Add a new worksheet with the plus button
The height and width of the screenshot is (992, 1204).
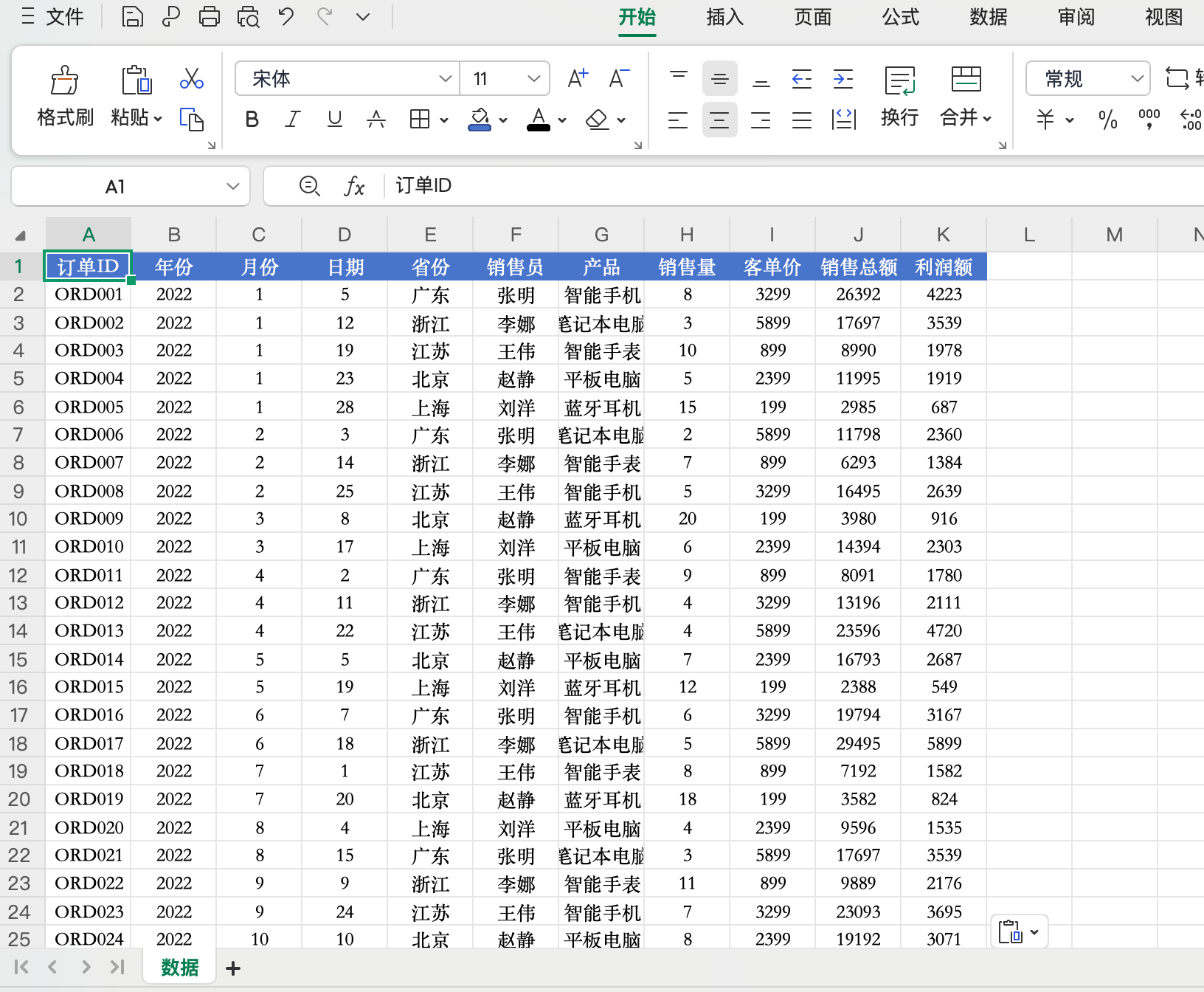(232, 968)
